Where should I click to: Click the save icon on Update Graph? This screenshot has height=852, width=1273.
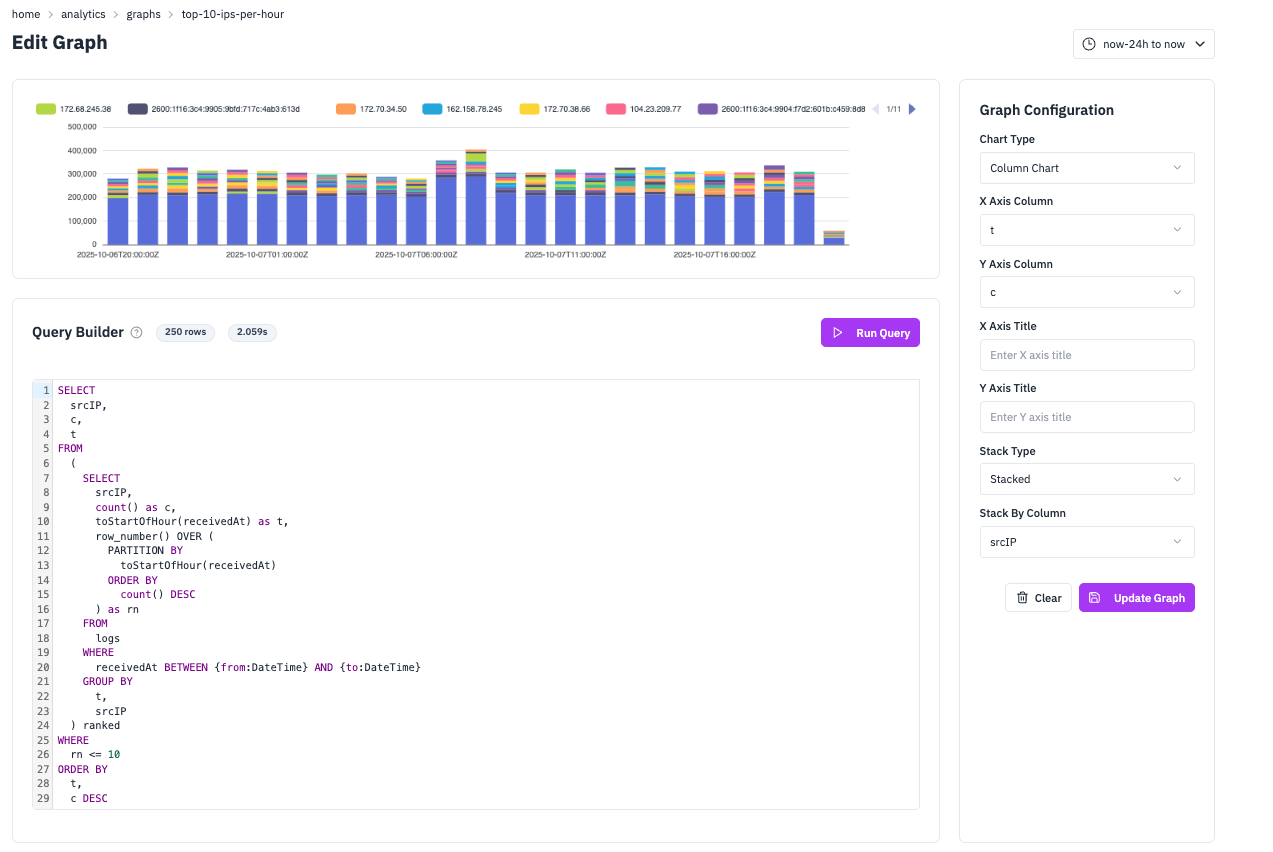tap(1095, 598)
